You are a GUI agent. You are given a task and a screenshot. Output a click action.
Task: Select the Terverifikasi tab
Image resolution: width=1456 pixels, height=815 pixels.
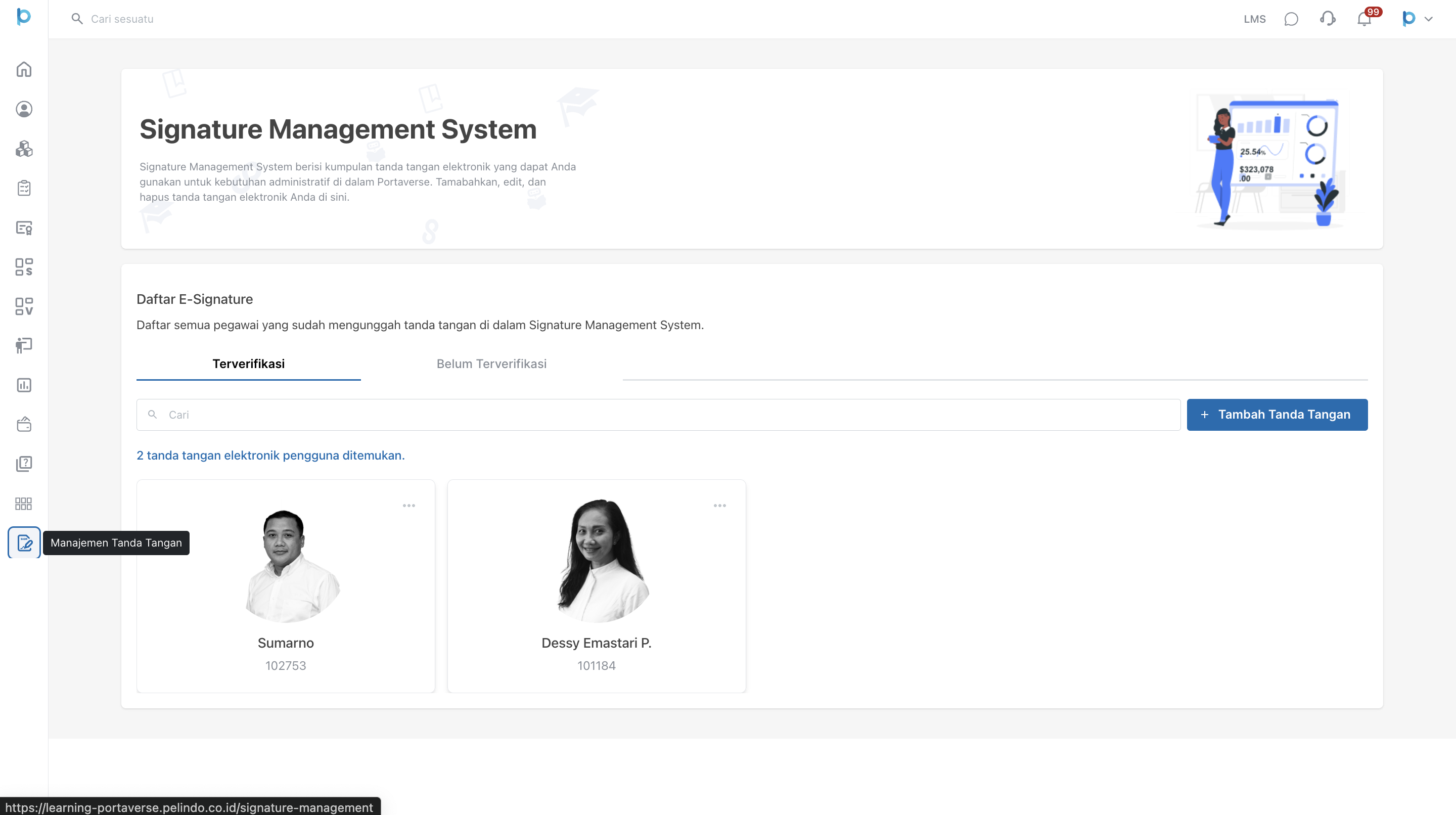coord(248,364)
